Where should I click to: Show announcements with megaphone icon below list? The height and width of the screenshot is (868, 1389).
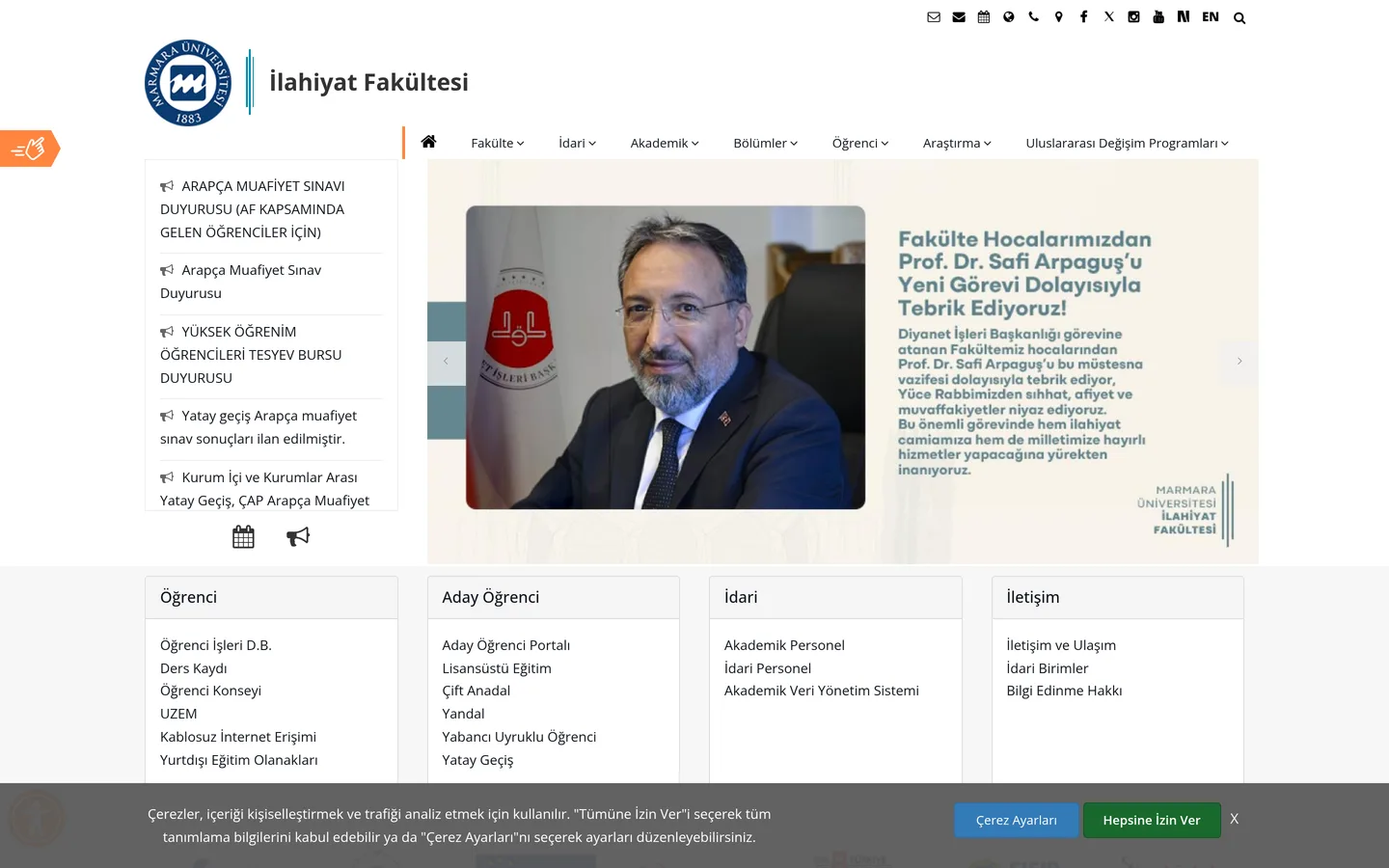tap(298, 537)
